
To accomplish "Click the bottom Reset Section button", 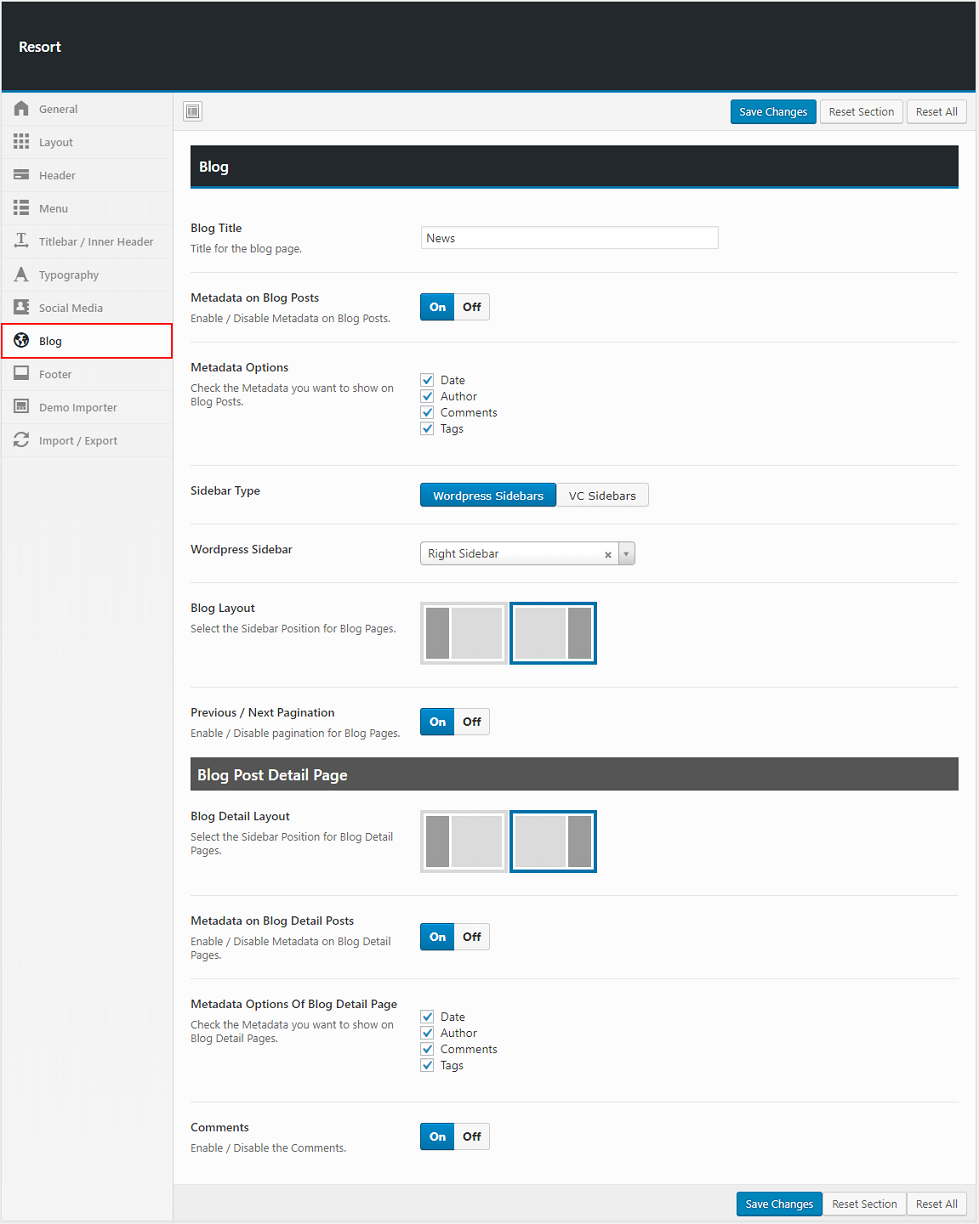I will click(x=864, y=1204).
